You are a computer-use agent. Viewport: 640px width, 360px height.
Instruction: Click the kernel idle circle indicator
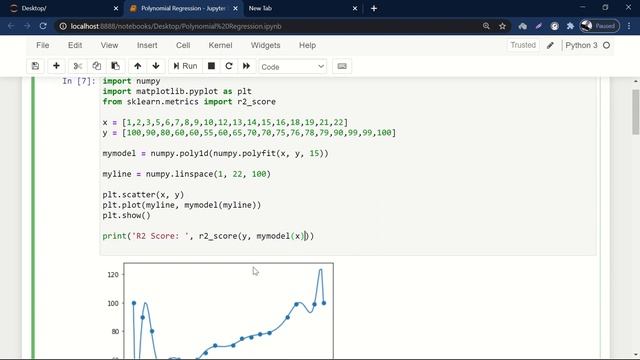[607, 45]
